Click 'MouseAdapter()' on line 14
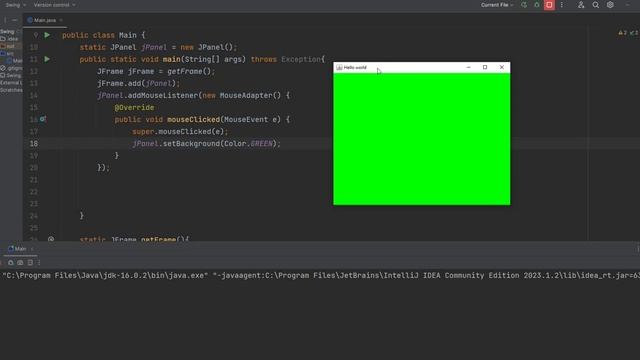 tap(250, 96)
